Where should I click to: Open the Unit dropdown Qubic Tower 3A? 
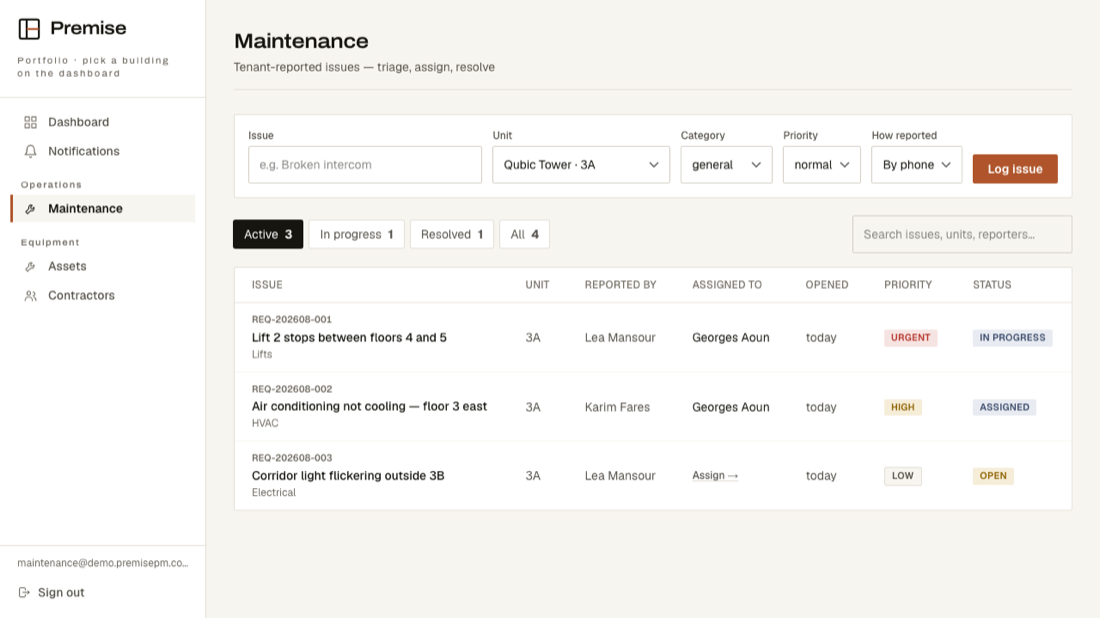click(x=581, y=165)
